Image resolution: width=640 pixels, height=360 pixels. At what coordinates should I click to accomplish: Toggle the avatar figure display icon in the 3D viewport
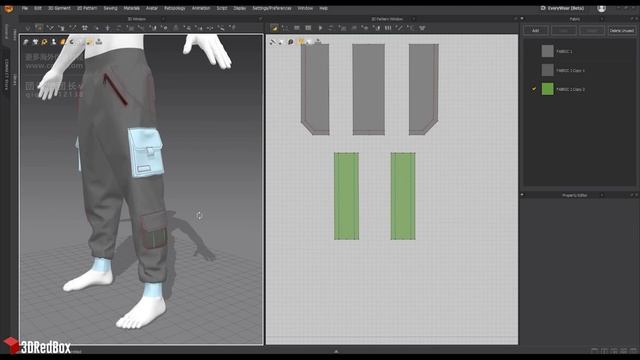tap(53, 42)
